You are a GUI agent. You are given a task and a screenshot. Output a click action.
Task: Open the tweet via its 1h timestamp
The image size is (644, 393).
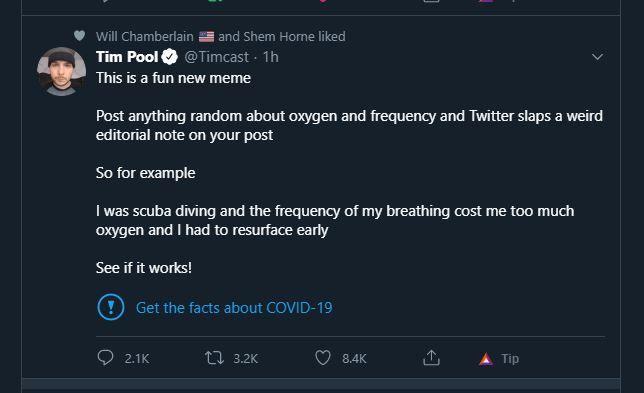point(271,57)
